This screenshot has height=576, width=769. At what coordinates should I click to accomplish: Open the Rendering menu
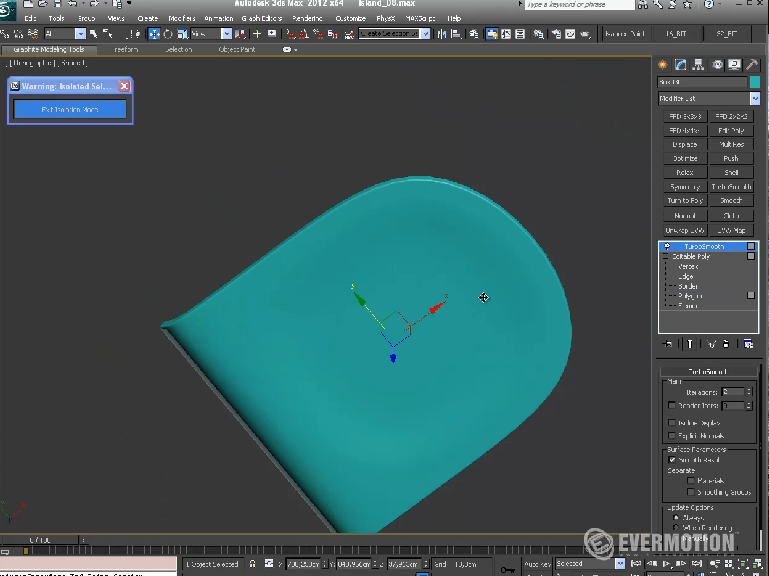point(308,18)
